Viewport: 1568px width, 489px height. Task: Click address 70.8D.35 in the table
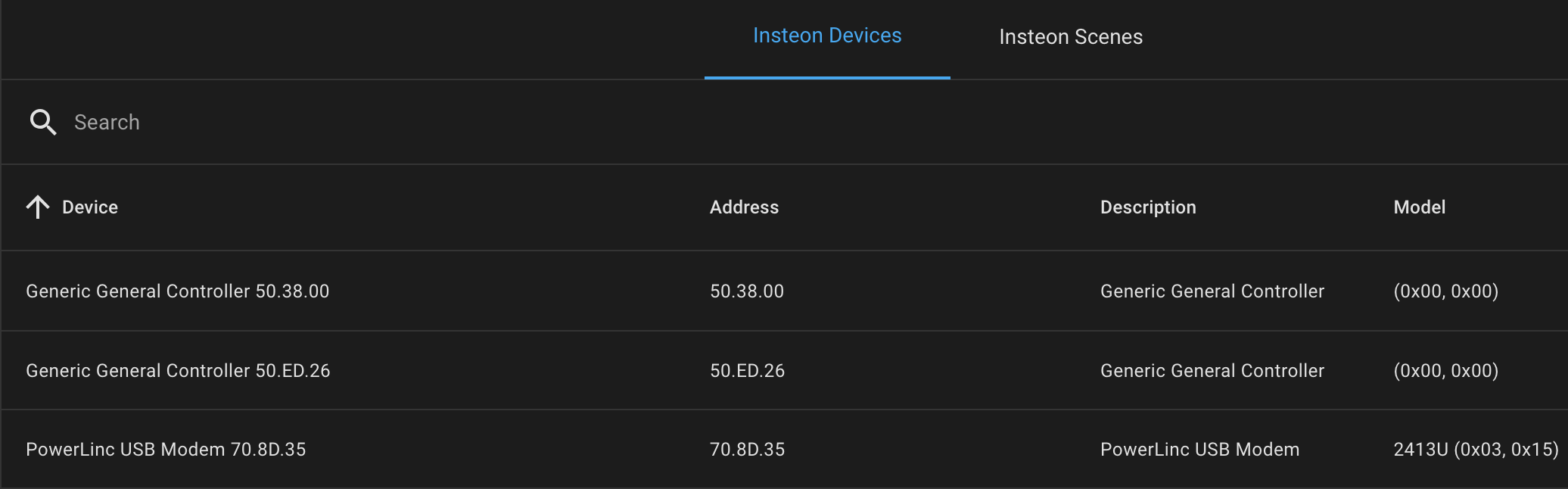tap(747, 449)
